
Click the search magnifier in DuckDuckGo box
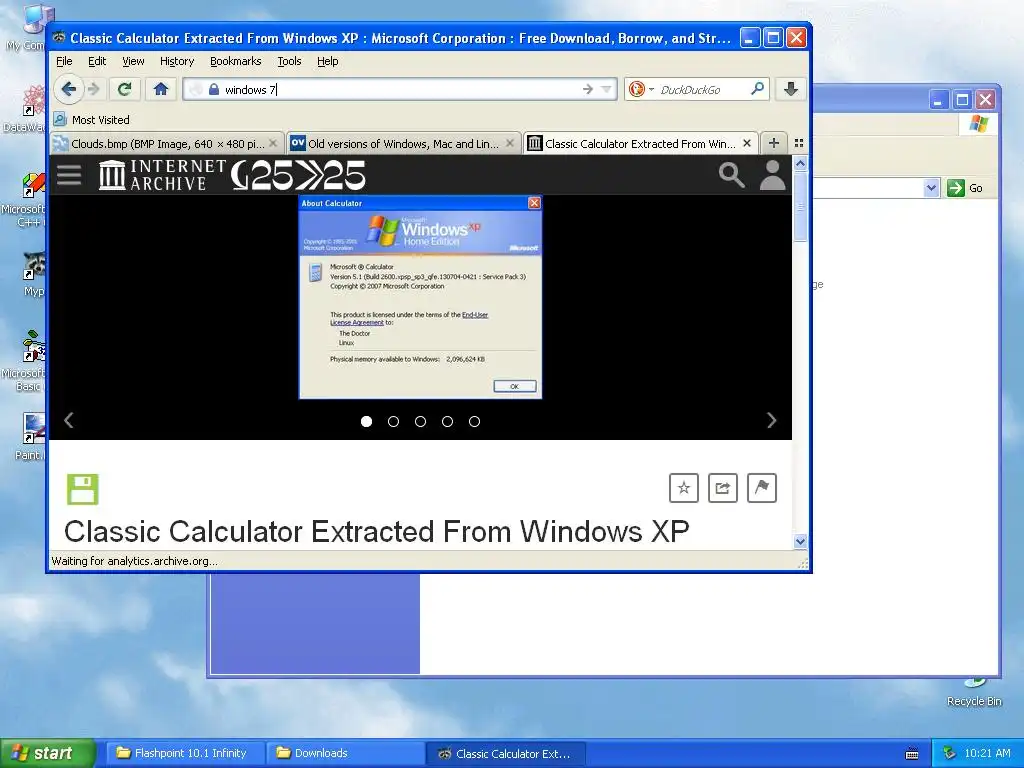[x=758, y=88]
